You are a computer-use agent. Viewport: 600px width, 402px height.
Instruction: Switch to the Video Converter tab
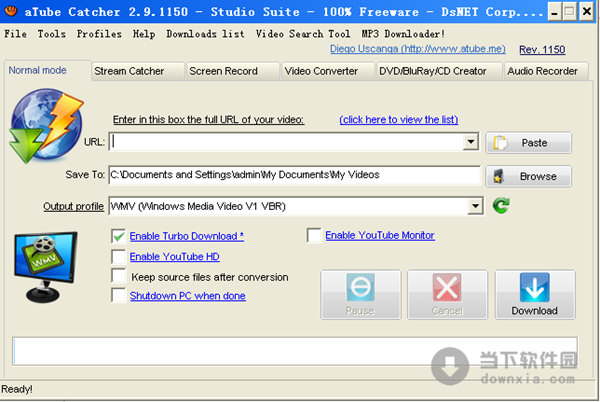click(x=328, y=71)
